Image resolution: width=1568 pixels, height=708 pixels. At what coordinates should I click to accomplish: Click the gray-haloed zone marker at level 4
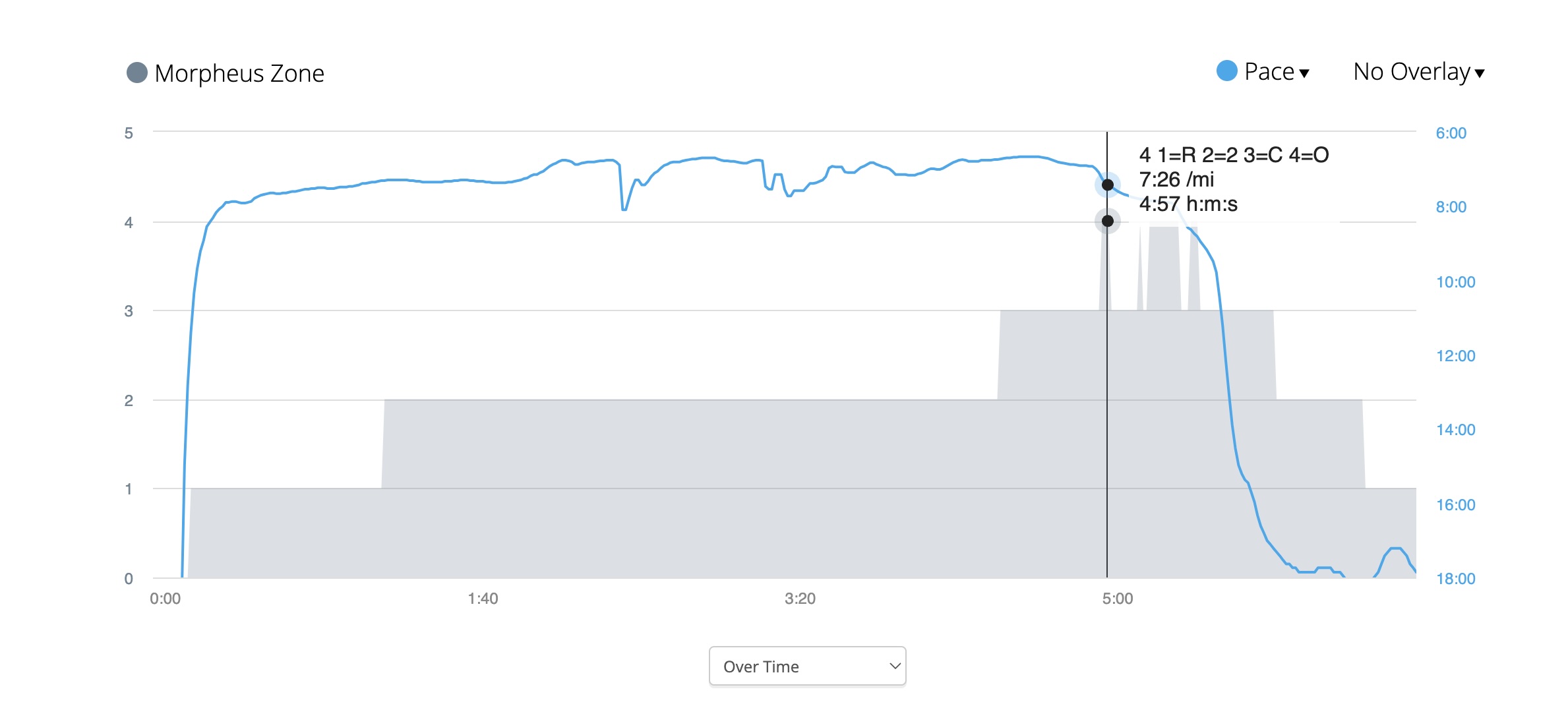click(1108, 221)
